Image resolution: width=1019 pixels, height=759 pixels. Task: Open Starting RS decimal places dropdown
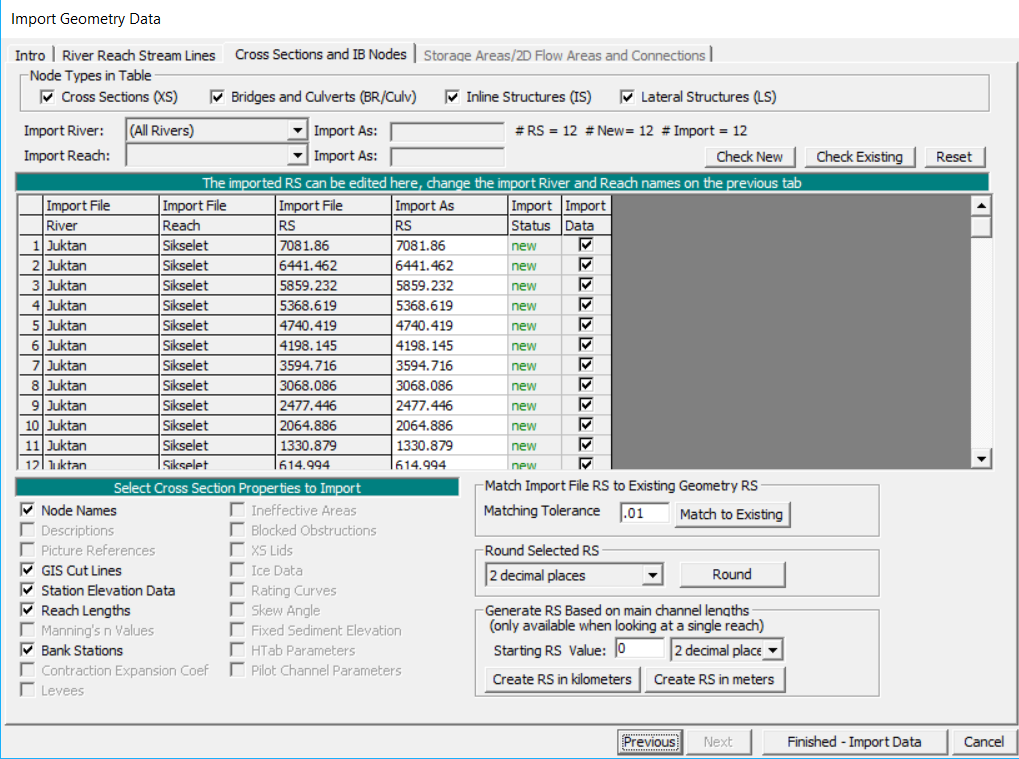[773, 650]
